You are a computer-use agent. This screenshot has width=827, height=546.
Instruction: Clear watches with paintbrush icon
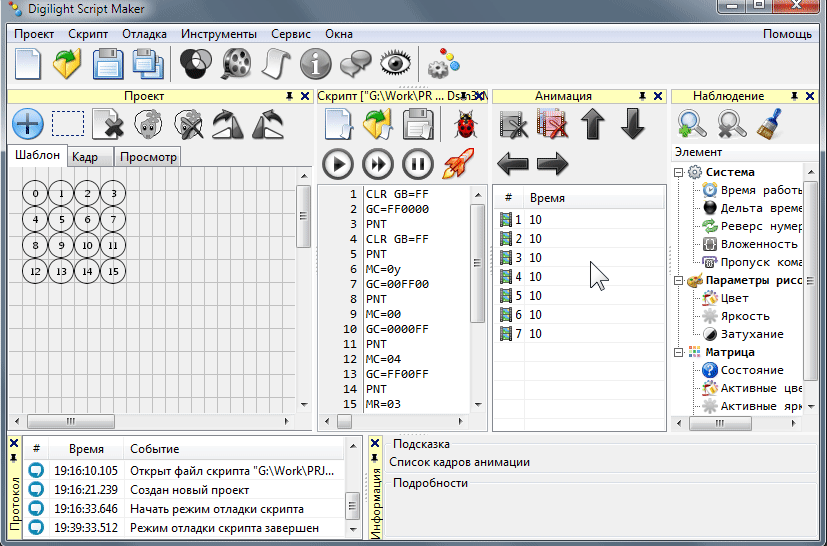pyautogui.click(x=770, y=124)
